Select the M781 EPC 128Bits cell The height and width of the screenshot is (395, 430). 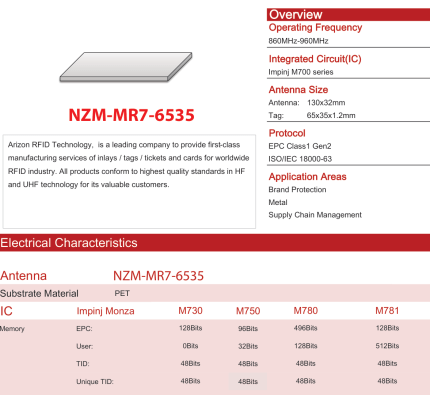pyautogui.click(x=387, y=328)
